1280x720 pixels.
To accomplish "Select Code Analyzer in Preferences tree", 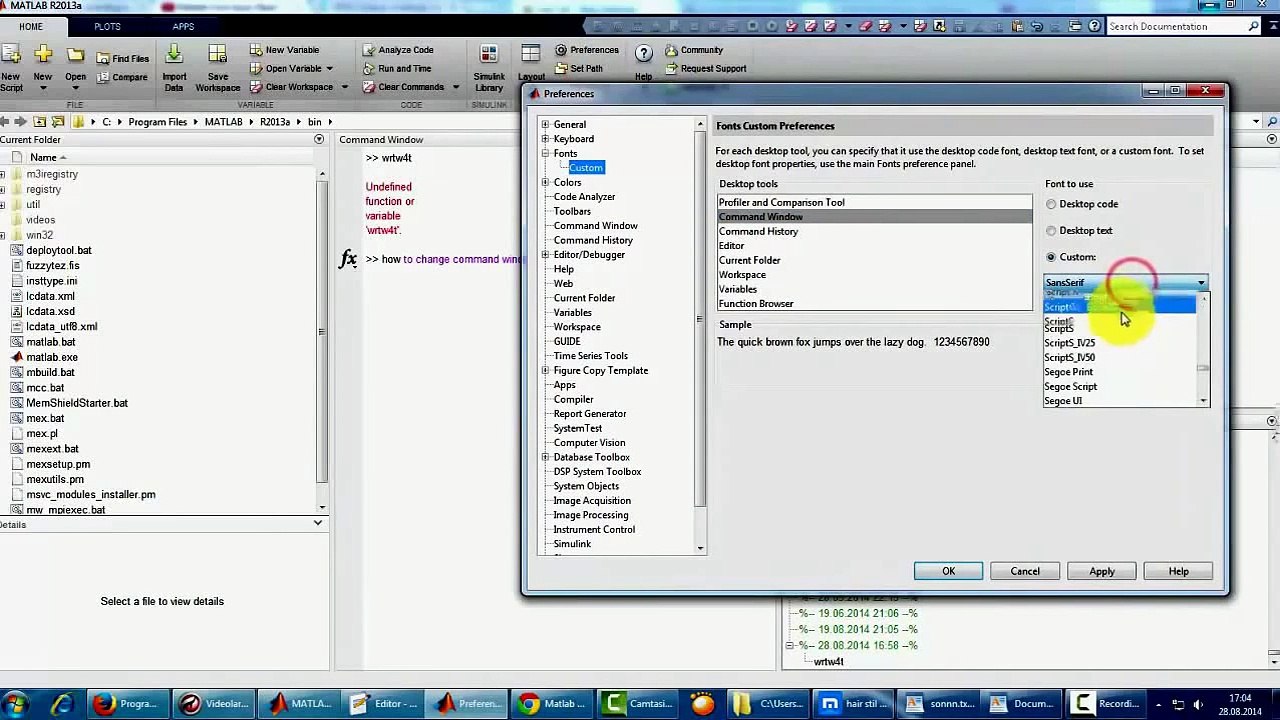I will click(x=584, y=196).
